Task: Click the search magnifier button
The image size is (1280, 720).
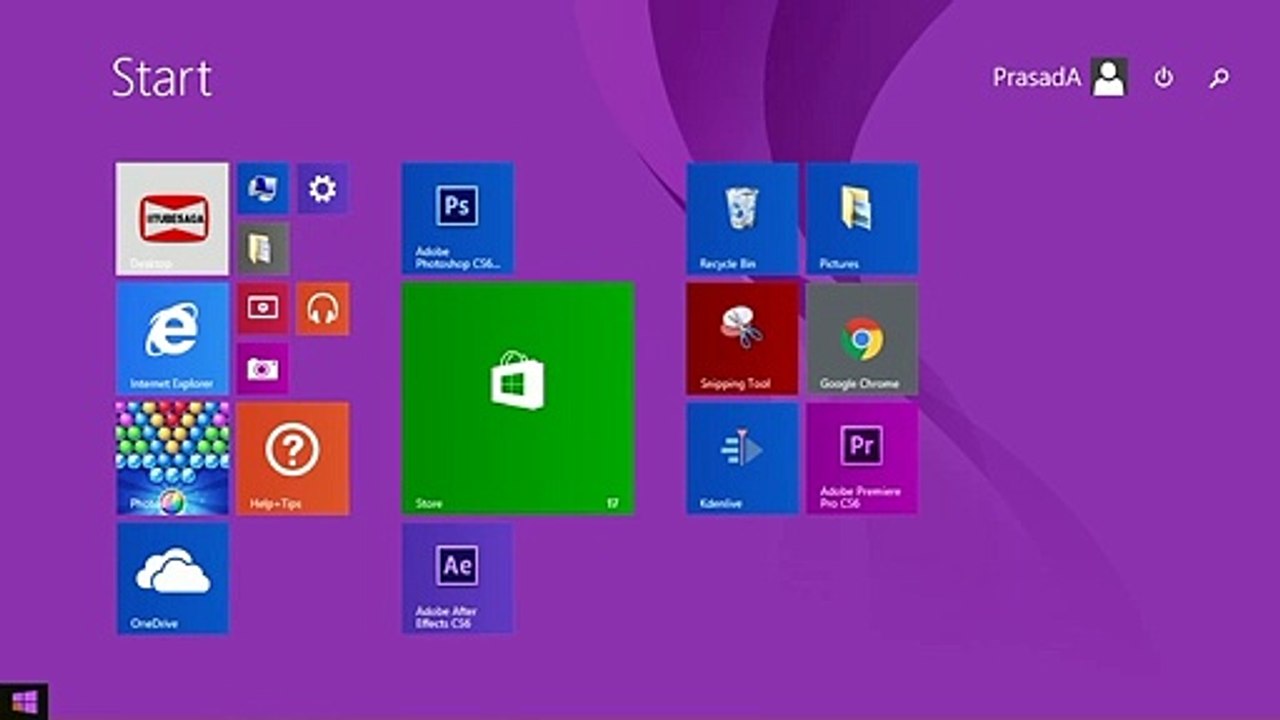Action: (x=1218, y=77)
